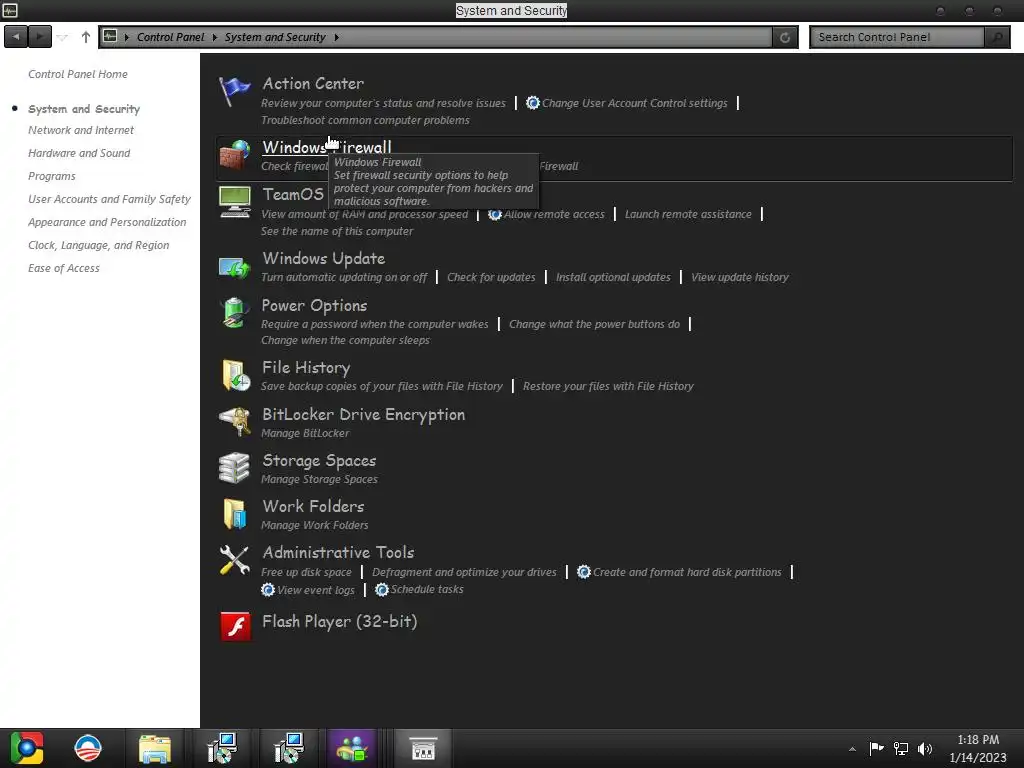1024x768 pixels.
Task: Open the Windows Update icon
Action: click(x=234, y=266)
